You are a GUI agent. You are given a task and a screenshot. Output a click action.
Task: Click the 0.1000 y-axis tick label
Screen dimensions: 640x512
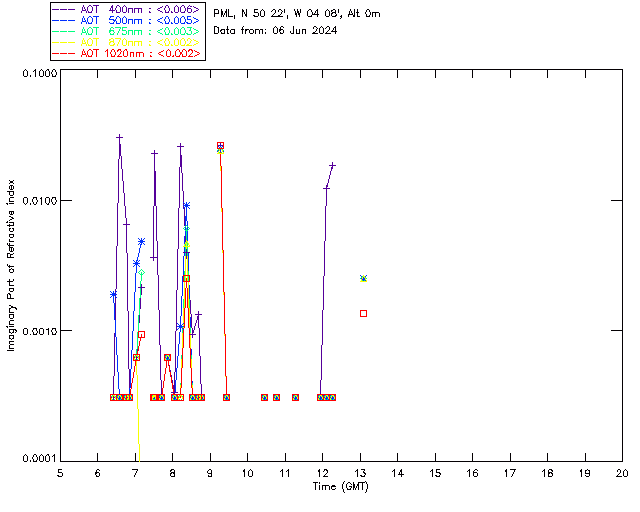39,75
